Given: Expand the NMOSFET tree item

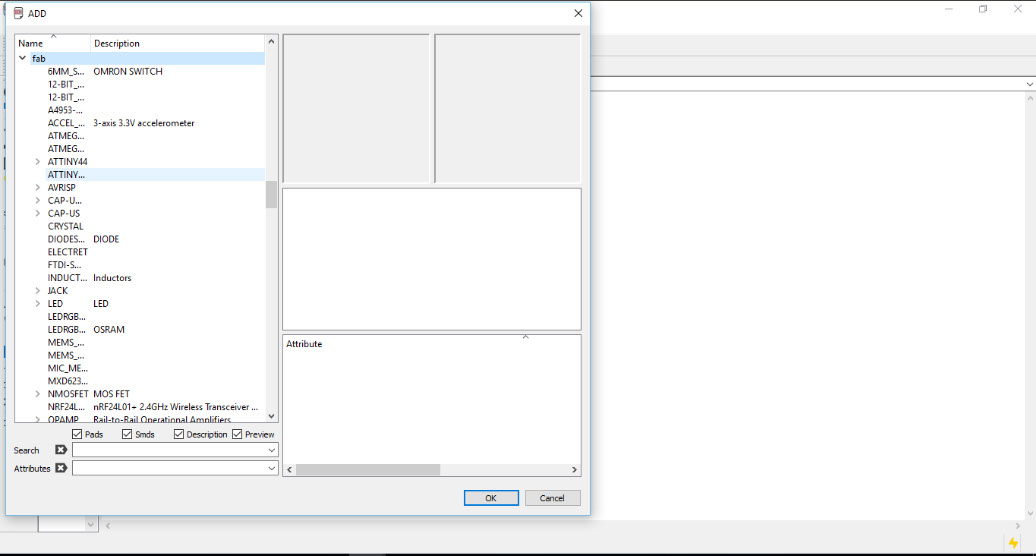Looking at the screenshot, I should point(38,394).
